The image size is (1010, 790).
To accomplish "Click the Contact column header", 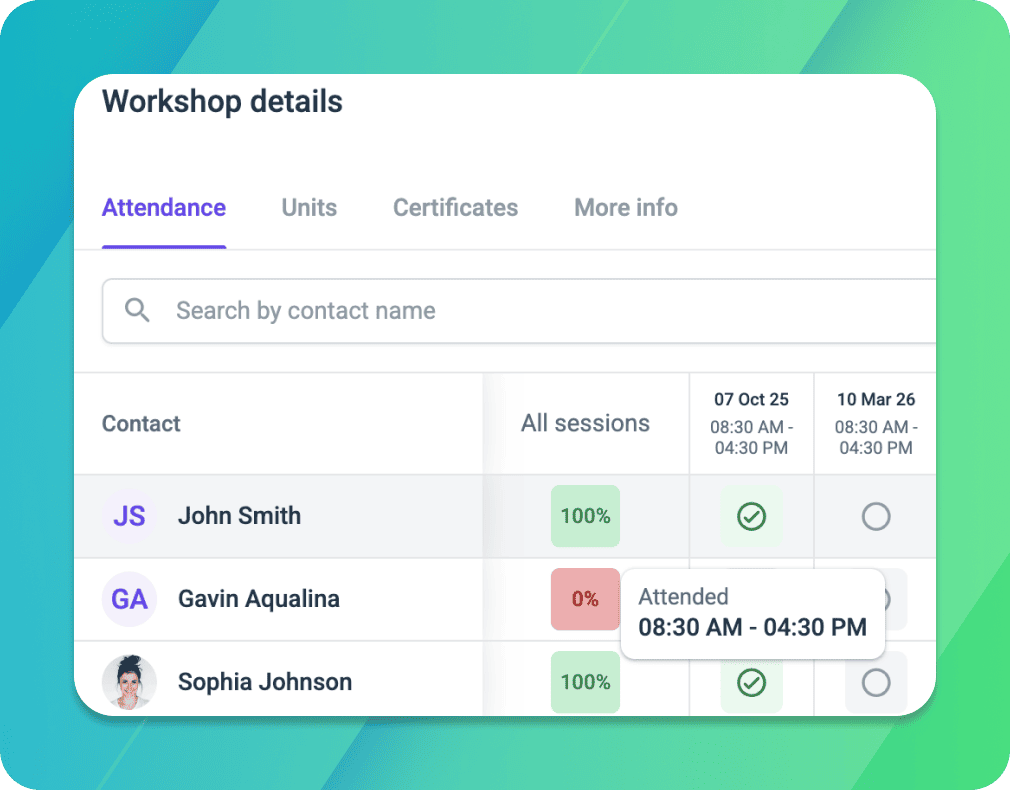I will 141,423.
